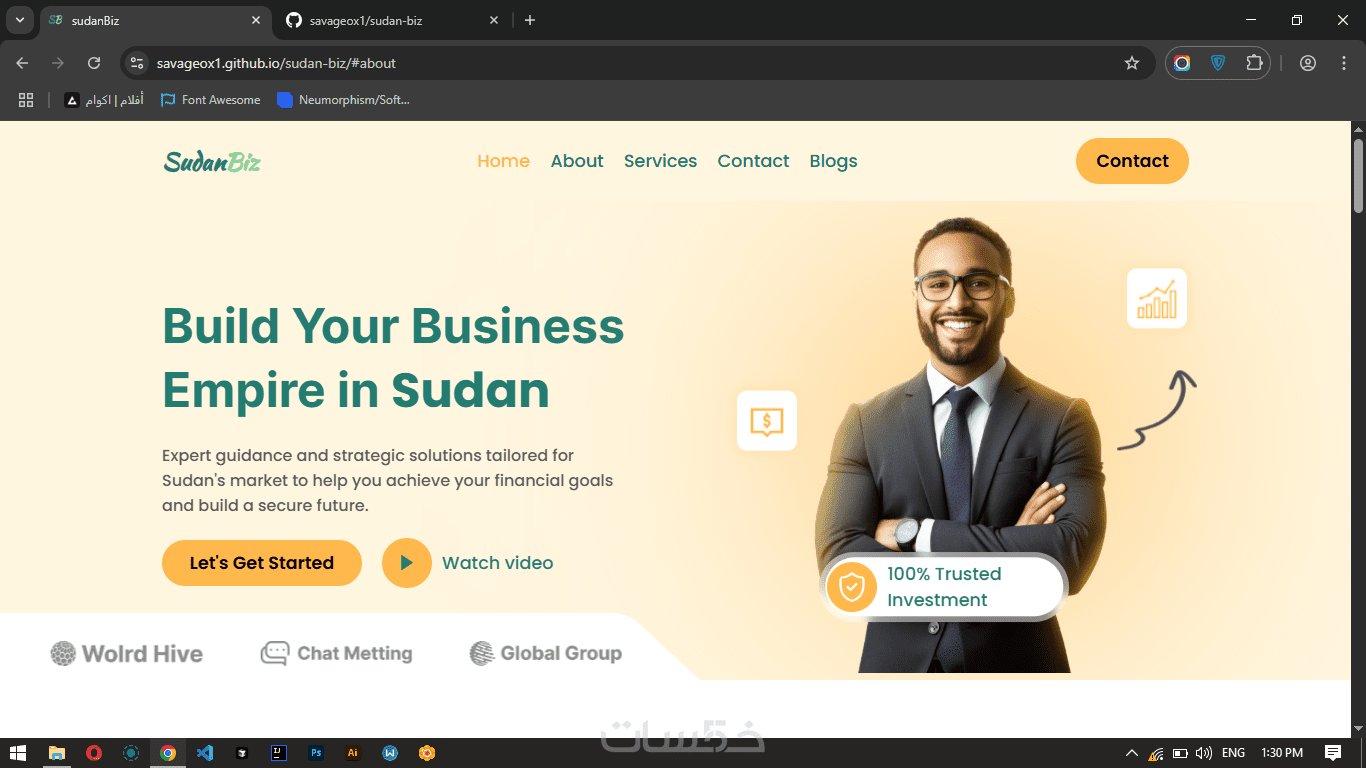Image resolution: width=1366 pixels, height=768 pixels.
Task: Click the SudanBiz logo
Action: pos(212,161)
